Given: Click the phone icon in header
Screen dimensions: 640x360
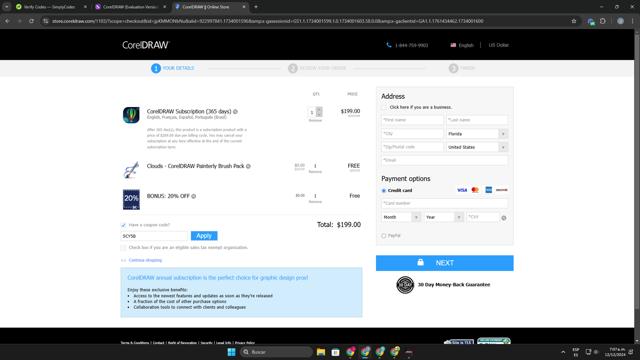Looking at the screenshot, I should [x=389, y=45].
